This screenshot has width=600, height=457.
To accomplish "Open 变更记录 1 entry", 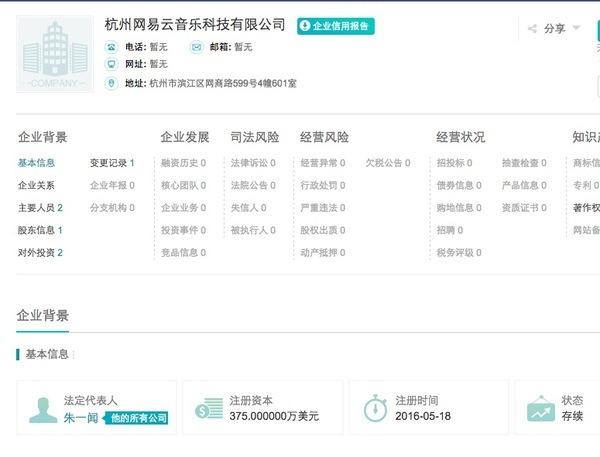I will pyautogui.click(x=112, y=163).
